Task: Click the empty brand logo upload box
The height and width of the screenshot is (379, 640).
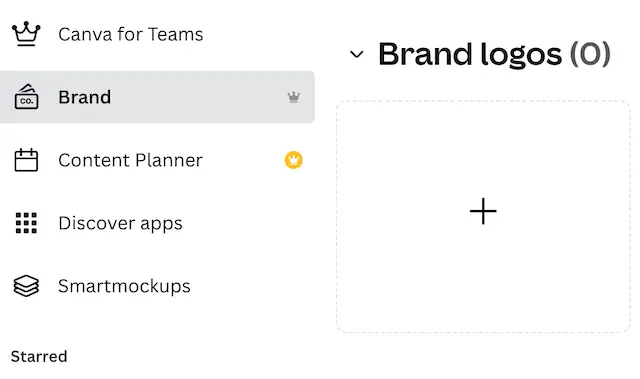Action: click(483, 217)
